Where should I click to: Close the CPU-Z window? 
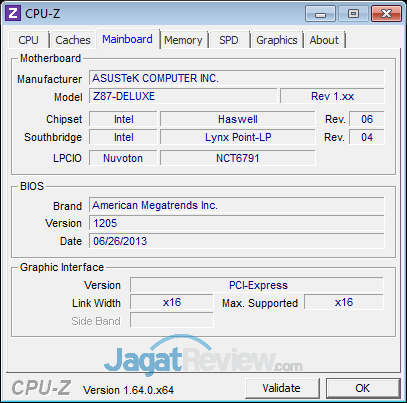coord(386,14)
